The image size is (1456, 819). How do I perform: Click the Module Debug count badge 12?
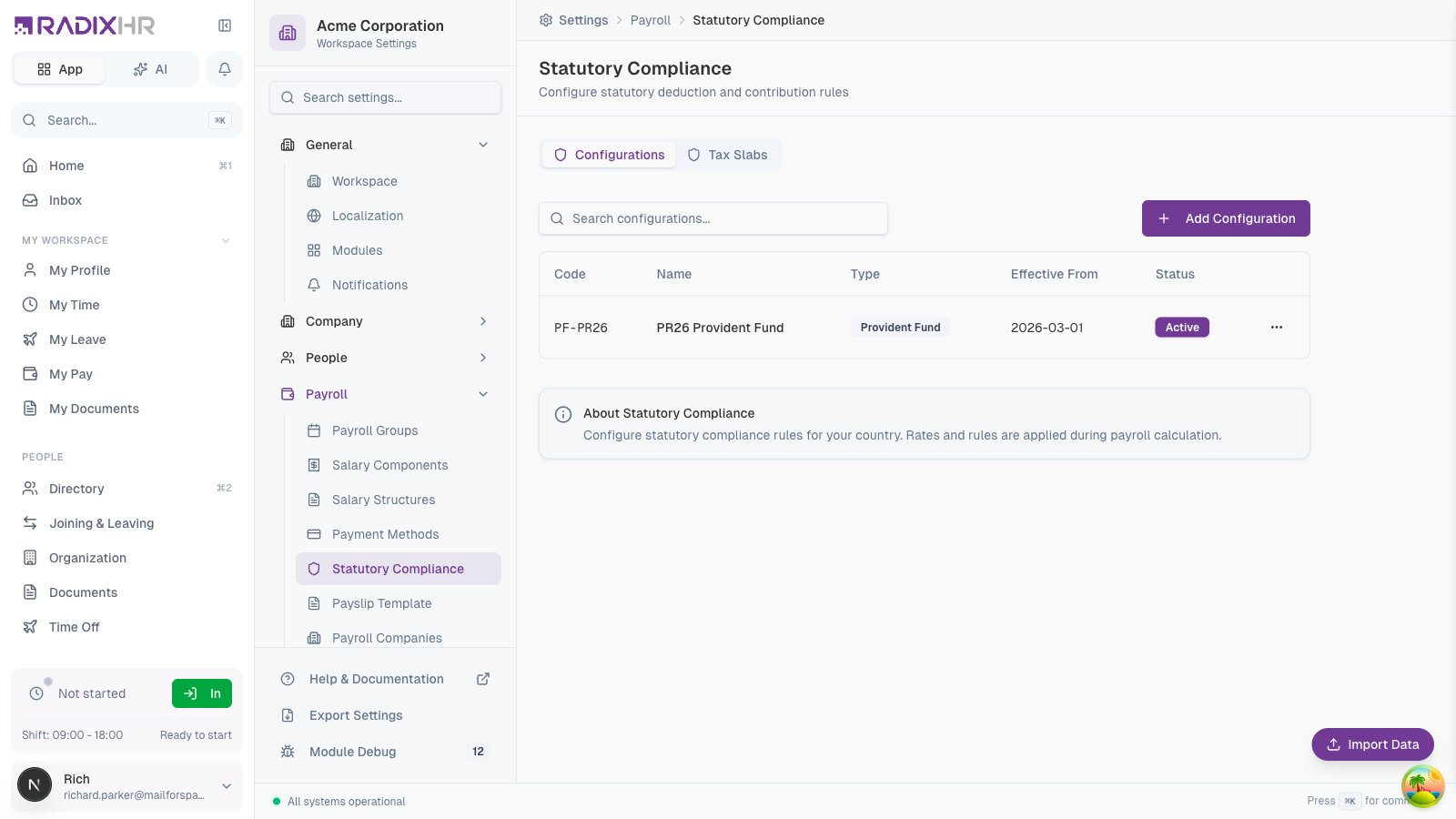[478, 752]
